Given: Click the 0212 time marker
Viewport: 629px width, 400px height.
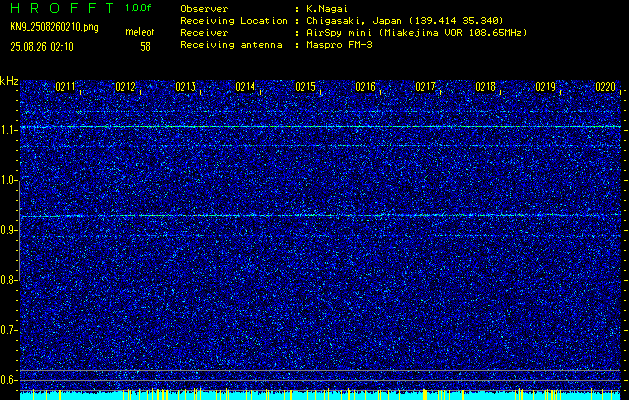Looking at the screenshot, I should (125, 87).
